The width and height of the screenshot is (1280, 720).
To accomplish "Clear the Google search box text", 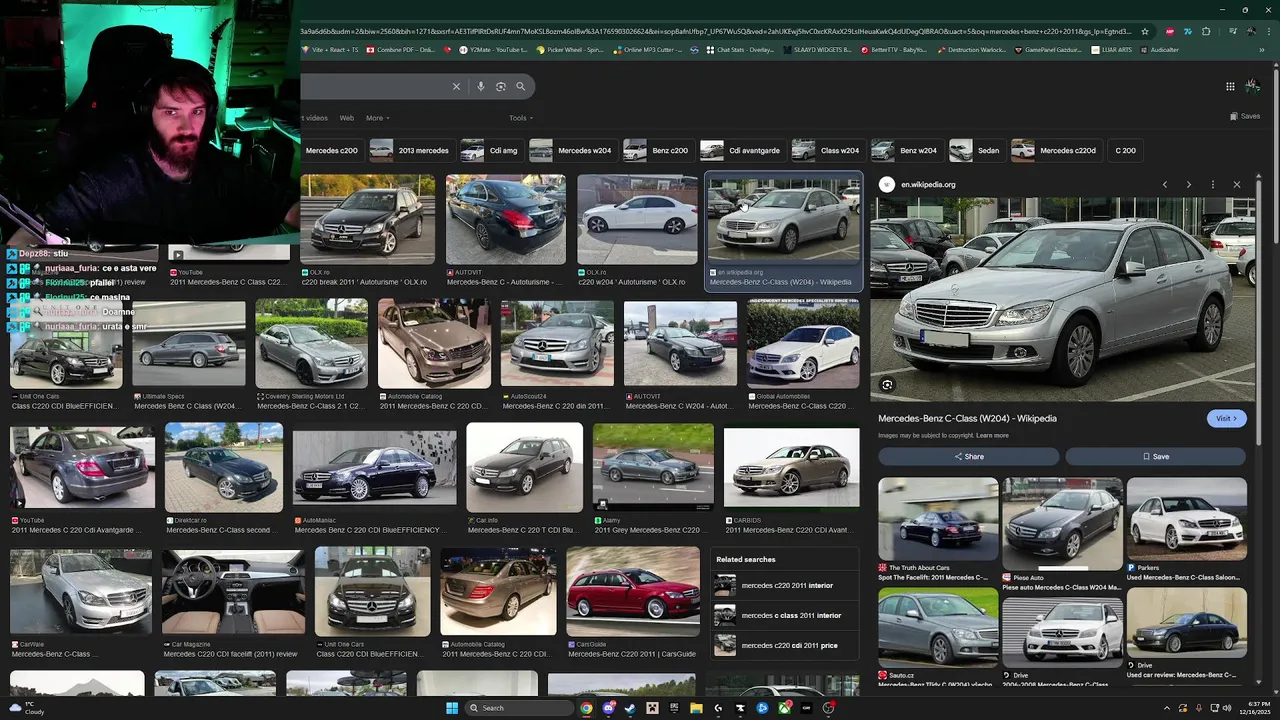I will click(456, 87).
